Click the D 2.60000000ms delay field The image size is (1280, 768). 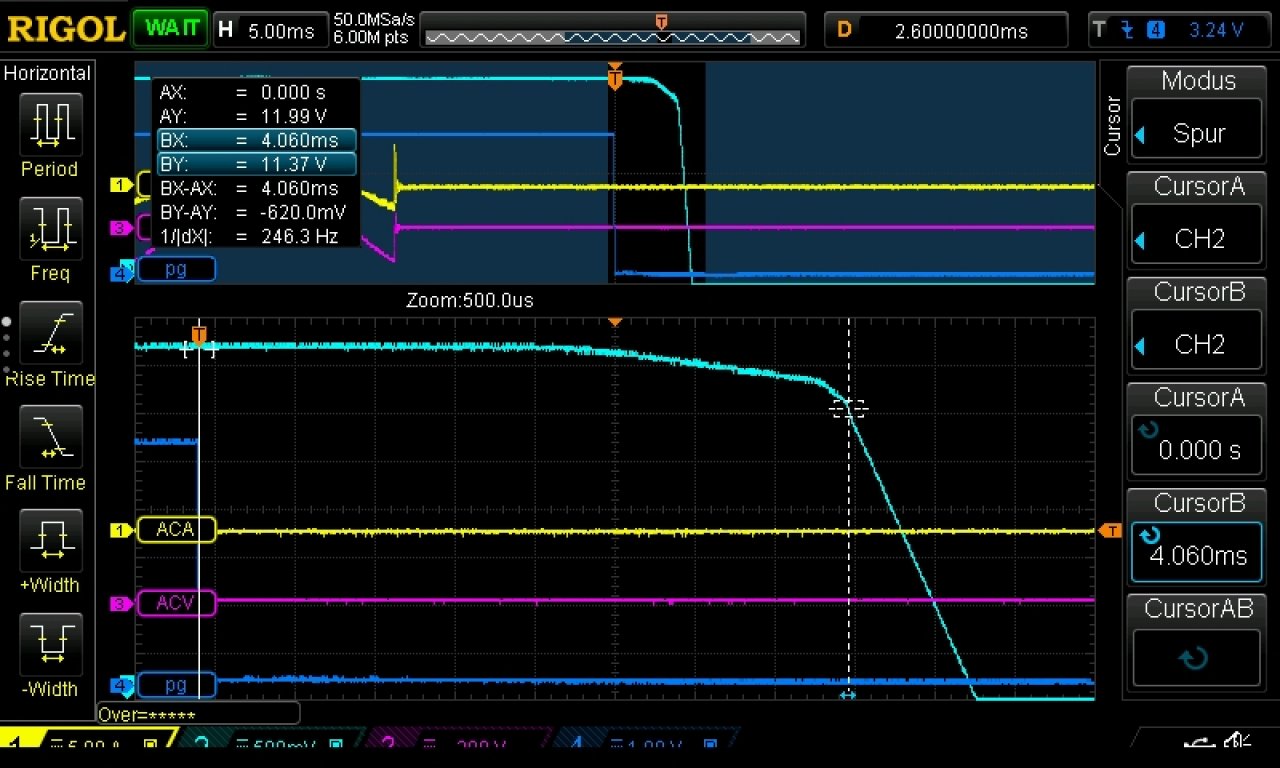click(946, 30)
